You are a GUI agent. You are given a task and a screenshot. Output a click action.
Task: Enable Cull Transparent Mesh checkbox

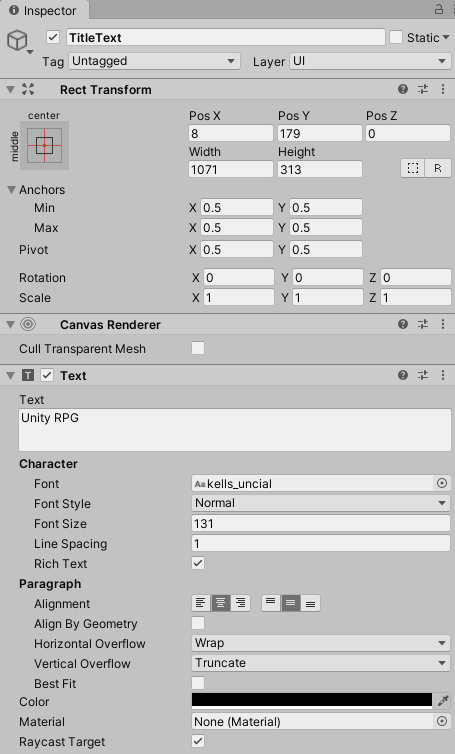click(198, 348)
